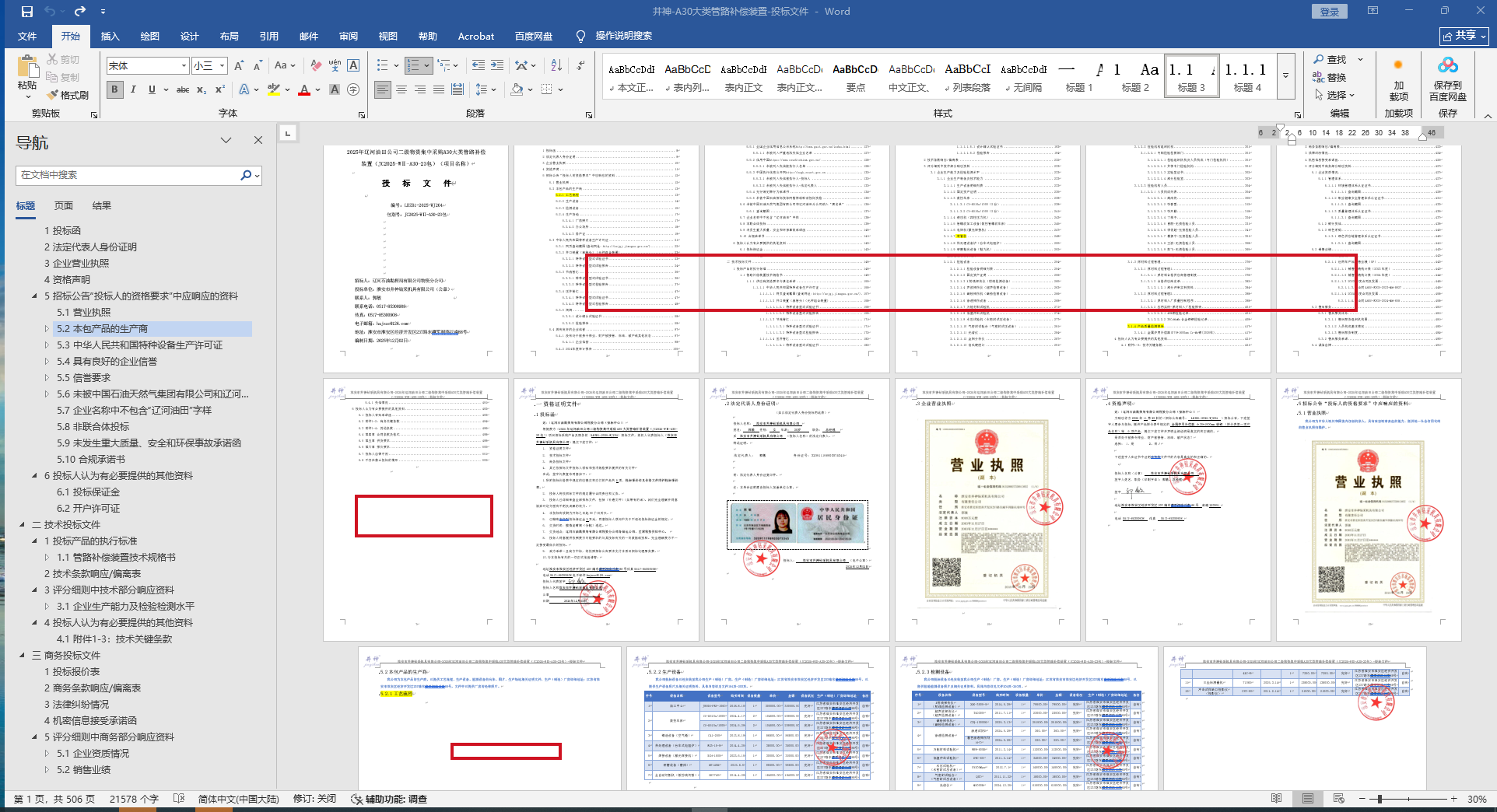The height and width of the screenshot is (812, 1497).
Task: Open navigation pane options dropdown arrow
Action: pyautogui.click(x=226, y=140)
